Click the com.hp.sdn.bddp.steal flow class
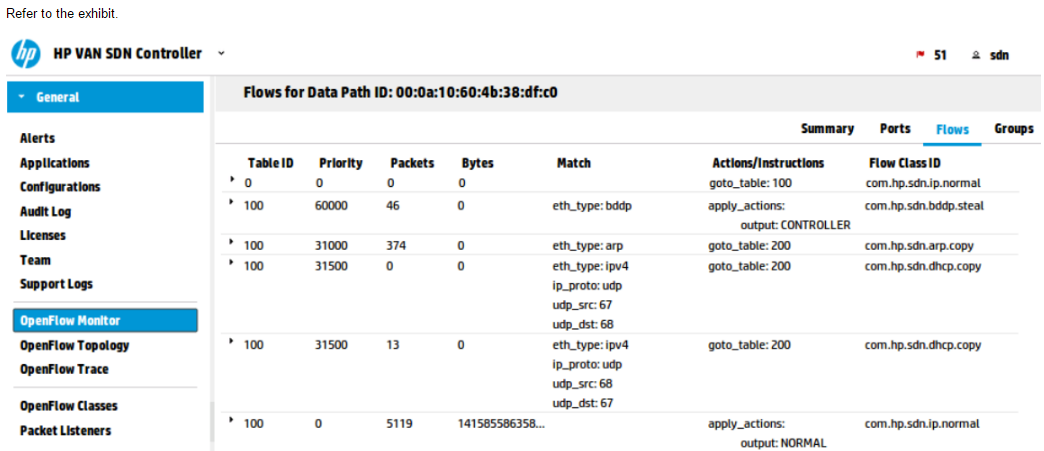Screen dimensions: 1044x451 [x=924, y=206]
